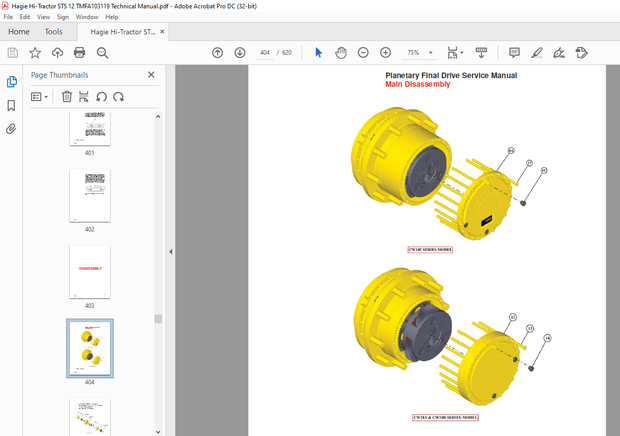Zoom out with minus icon

tap(363, 53)
